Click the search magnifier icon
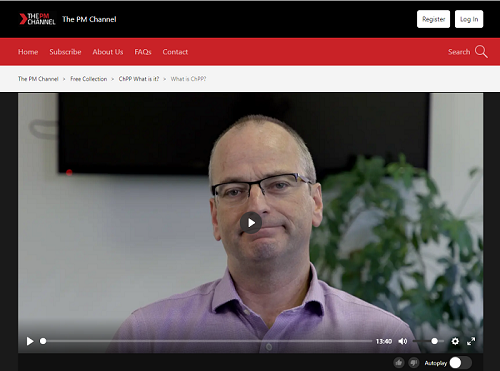Screen dimensions: 500x371 tap(481, 52)
